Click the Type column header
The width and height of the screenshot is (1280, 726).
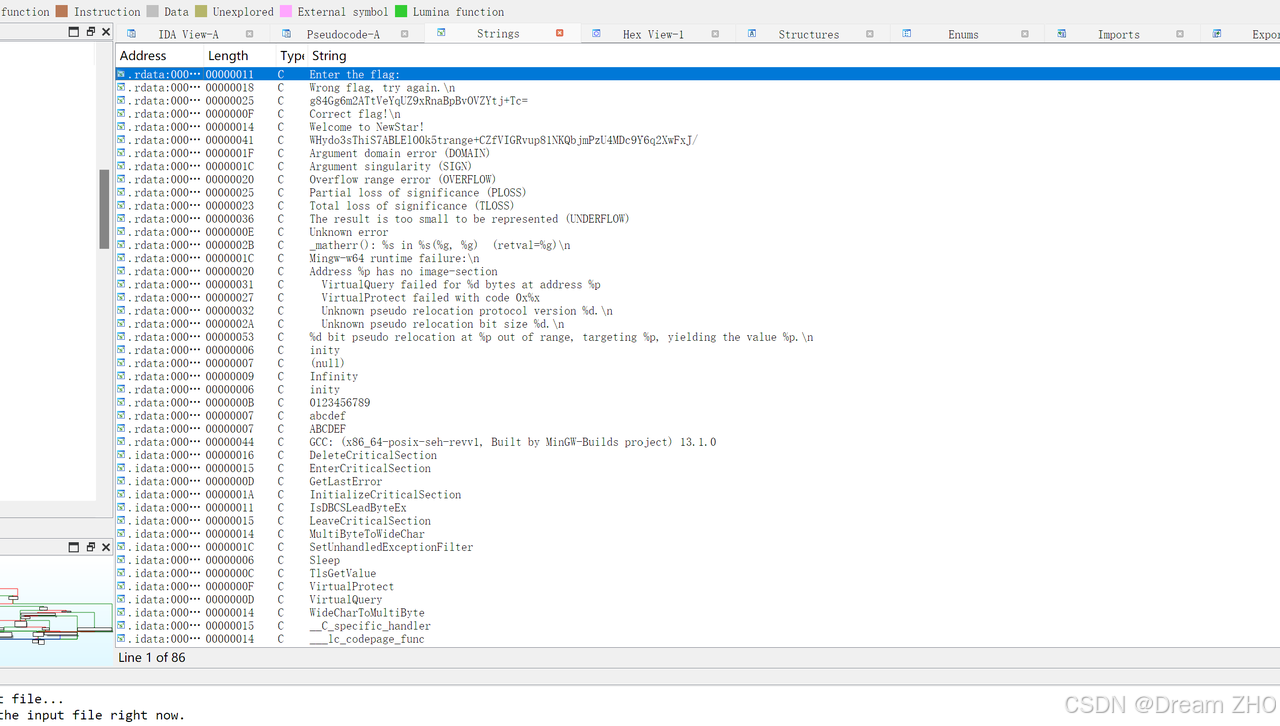[x=290, y=56]
